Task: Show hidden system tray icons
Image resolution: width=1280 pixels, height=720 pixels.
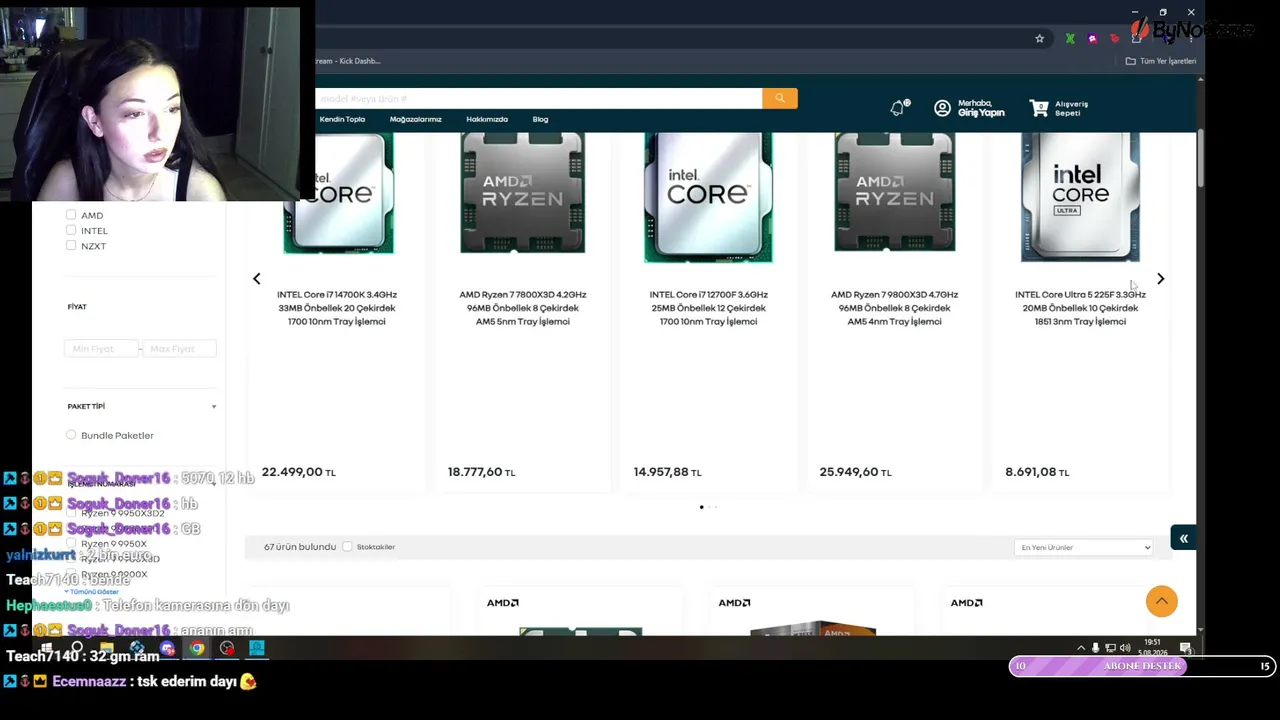Action: [1080, 648]
